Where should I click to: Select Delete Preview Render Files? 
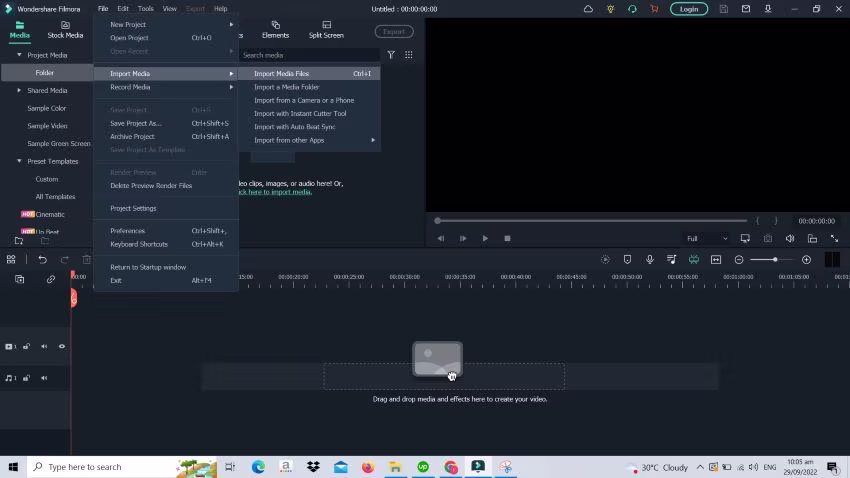tap(166, 185)
